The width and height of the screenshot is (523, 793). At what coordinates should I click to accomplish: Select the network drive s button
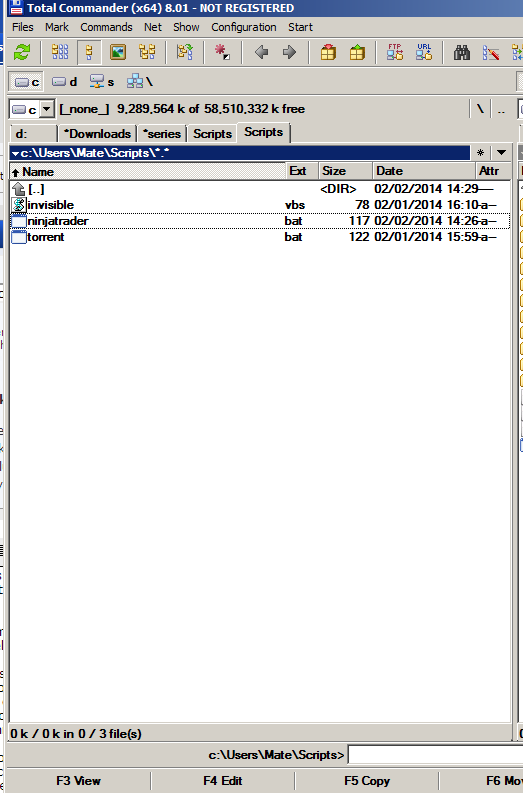102,82
